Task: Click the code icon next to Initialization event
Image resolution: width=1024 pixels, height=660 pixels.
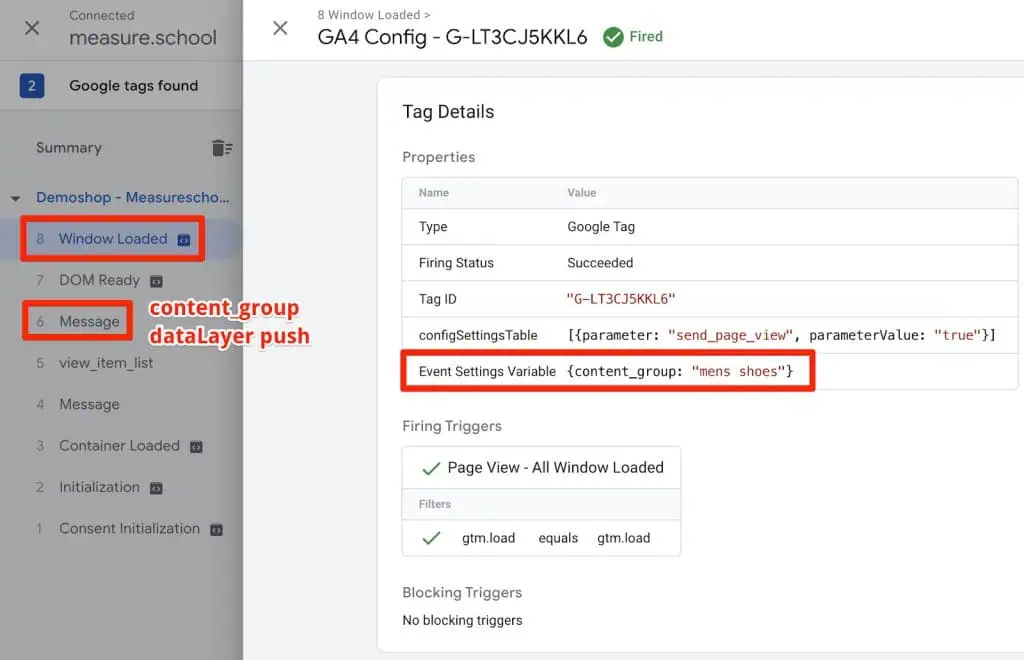Action: click(x=156, y=487)
